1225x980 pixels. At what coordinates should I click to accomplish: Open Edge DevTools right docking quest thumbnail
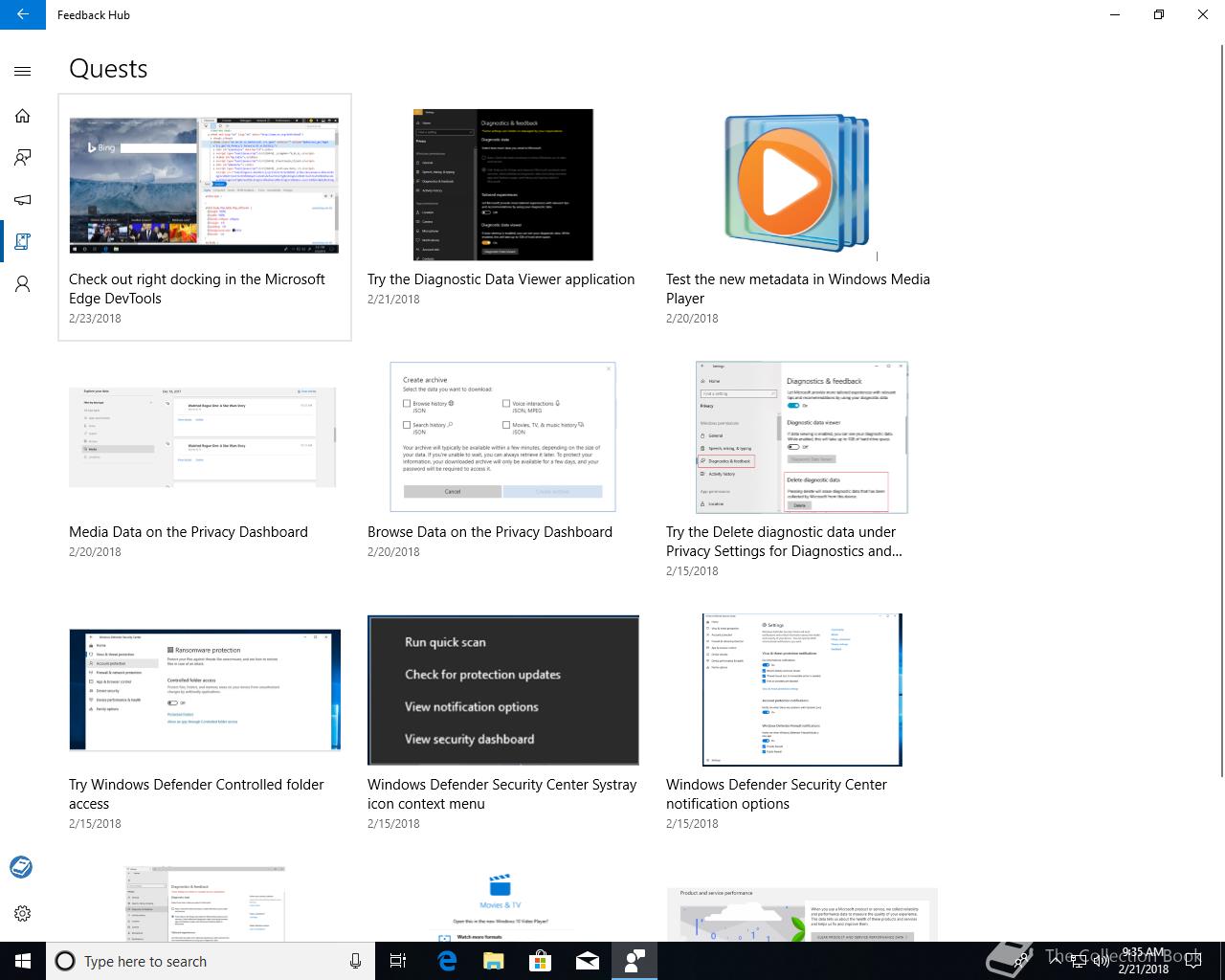[204, 186]
